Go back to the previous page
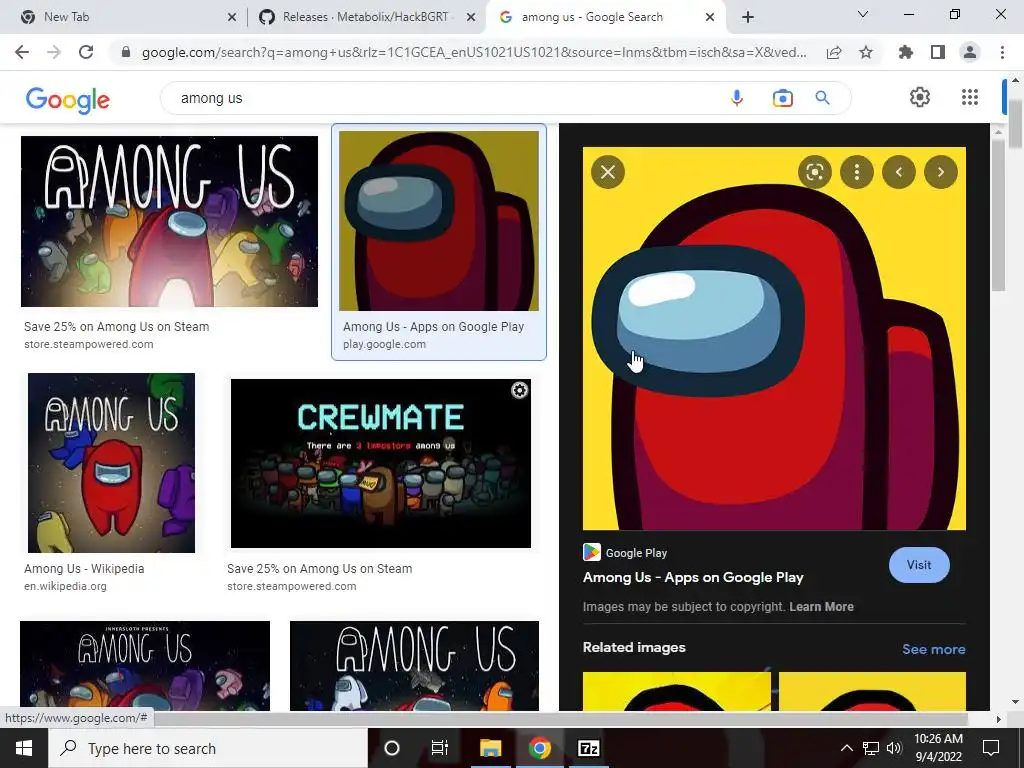 click(22, 52)
